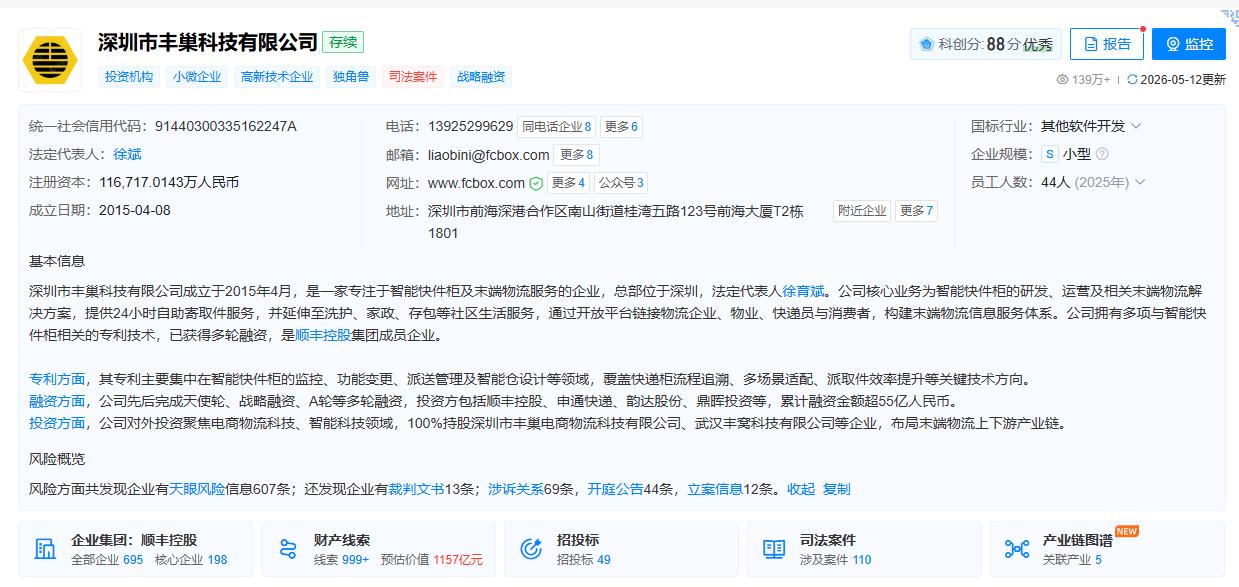
Task: Open the 徐育斌 link in description
Action: coord(803,291)
